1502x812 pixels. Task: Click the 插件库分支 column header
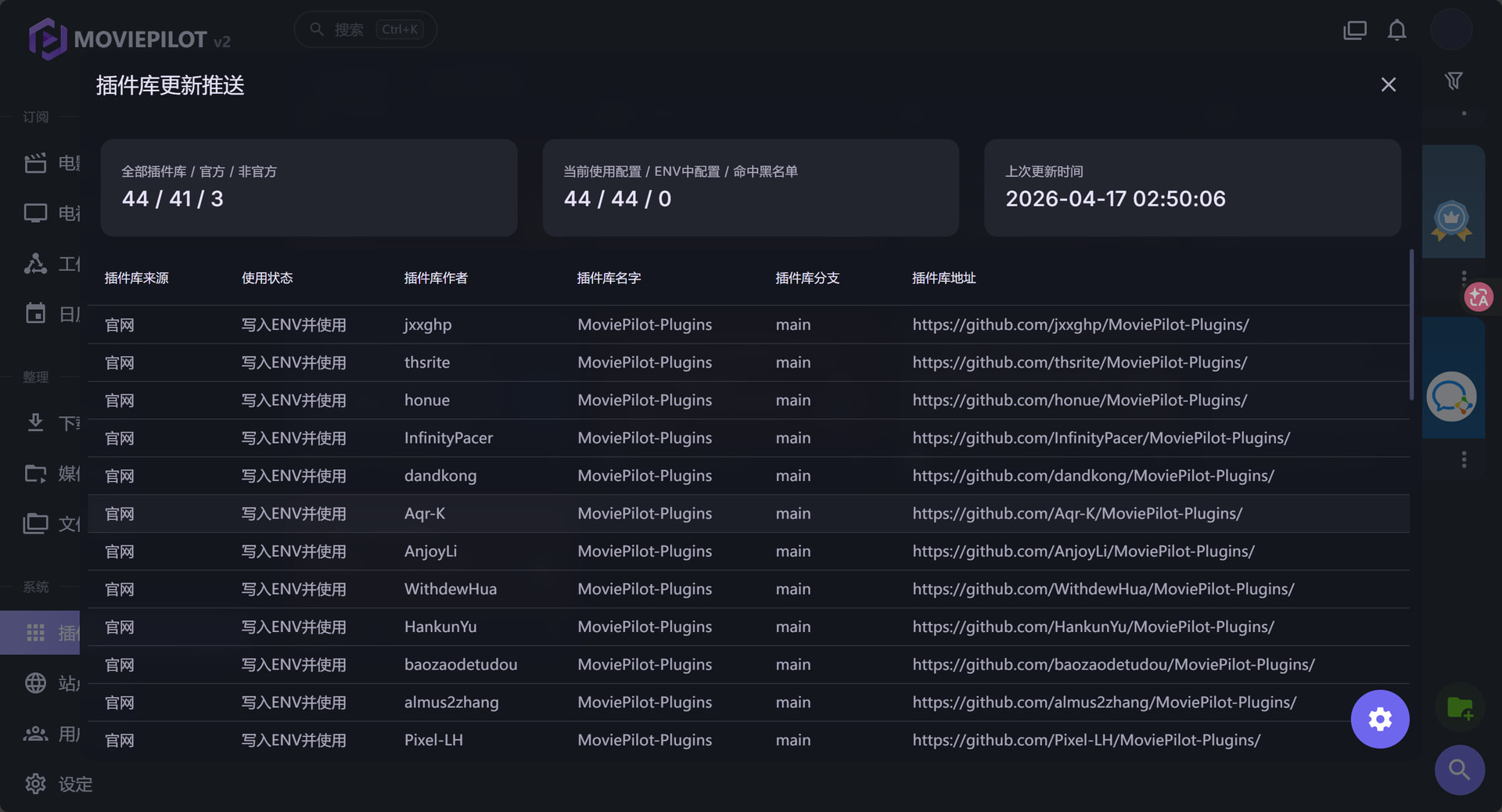pyautogui.click(x=807, y=278)
